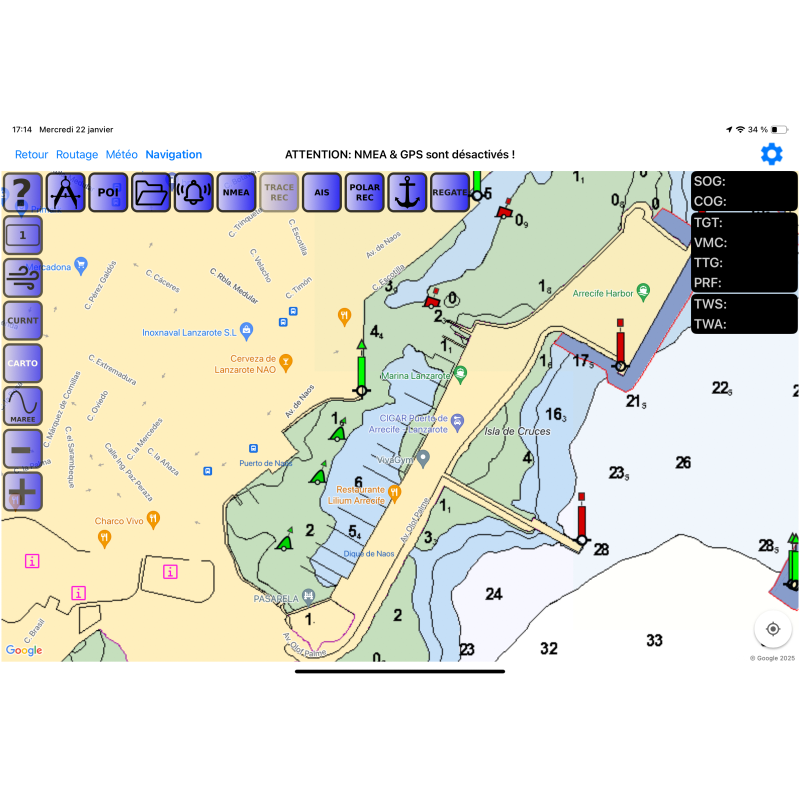The image size is (800, 800).
Task: Open settings with the blue gear icon
Action: pyautogui.click(x=771, y=154)
